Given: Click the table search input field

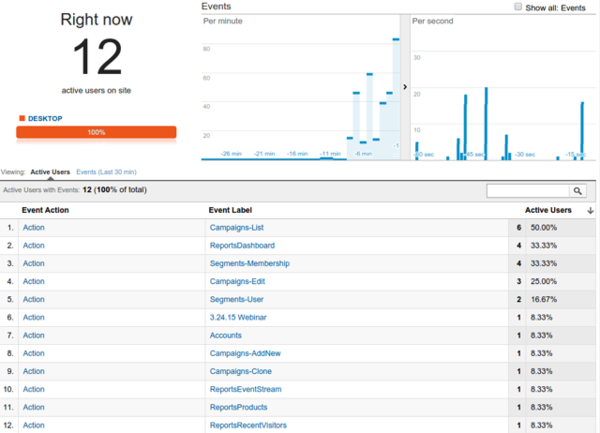Looking at the screenshot, I should (x=527, y=190).
